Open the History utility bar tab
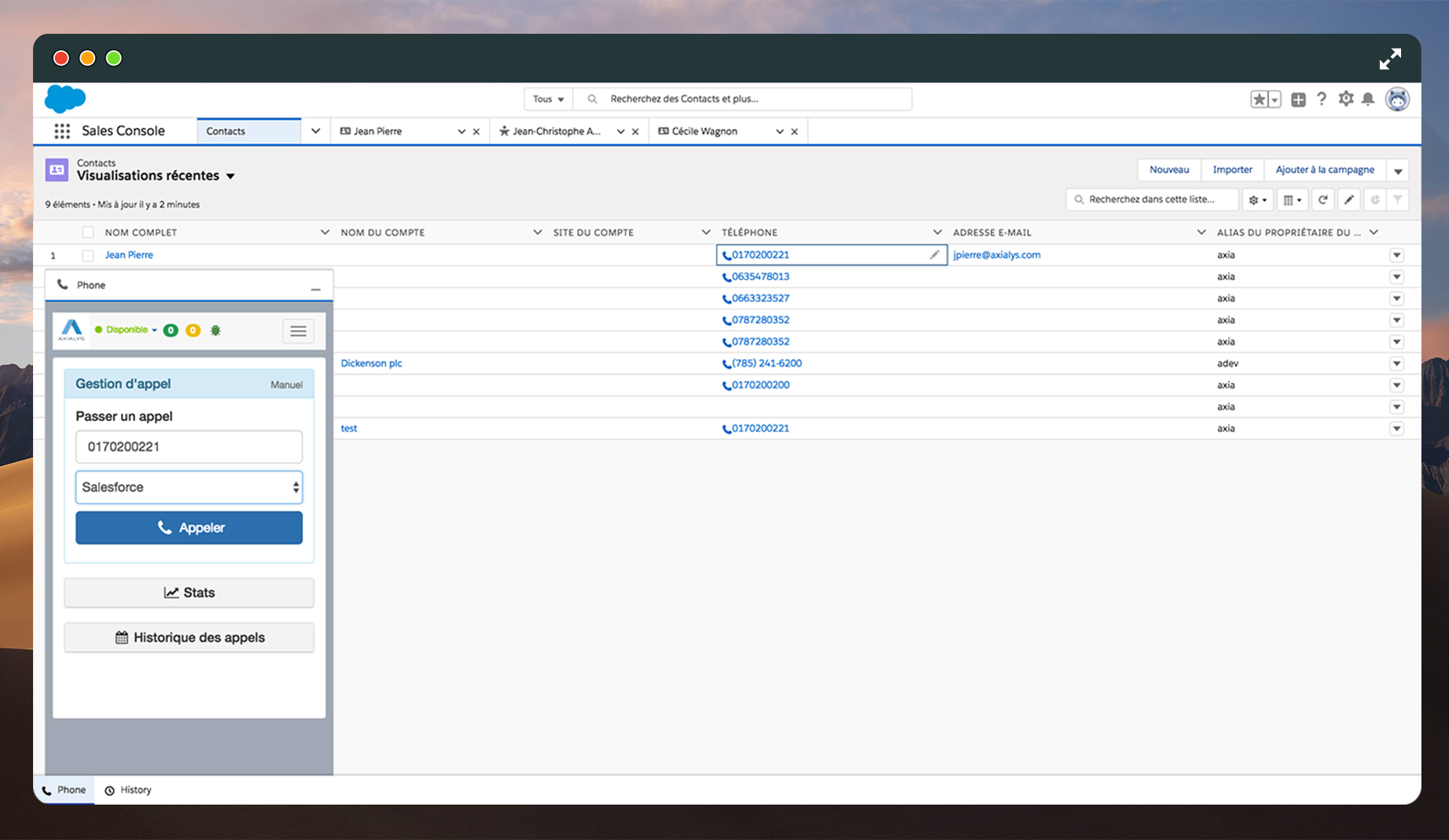 (x=128, y=790)
